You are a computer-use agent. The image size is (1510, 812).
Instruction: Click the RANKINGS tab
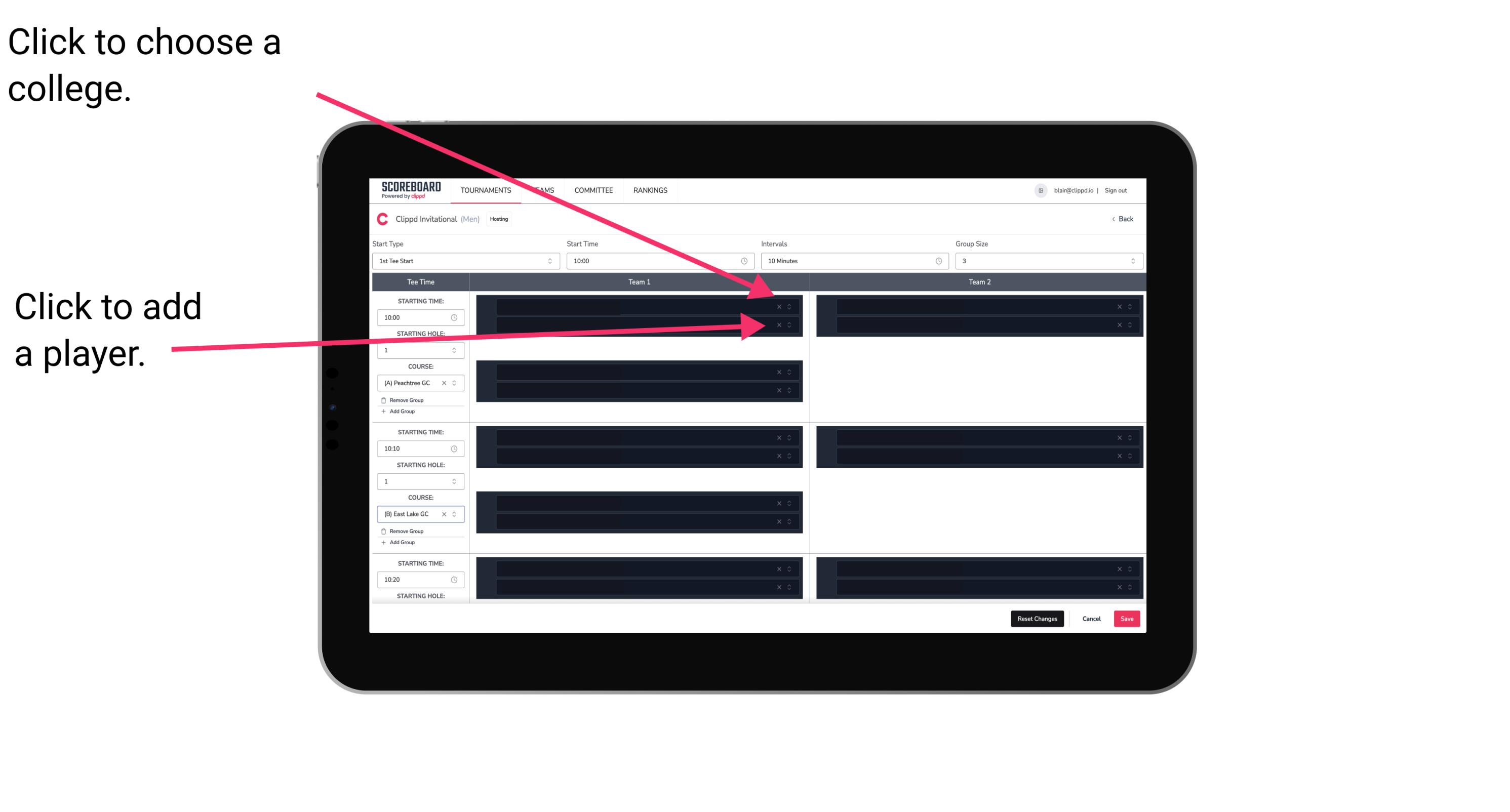pyautogui.click(x=651, y=190)
